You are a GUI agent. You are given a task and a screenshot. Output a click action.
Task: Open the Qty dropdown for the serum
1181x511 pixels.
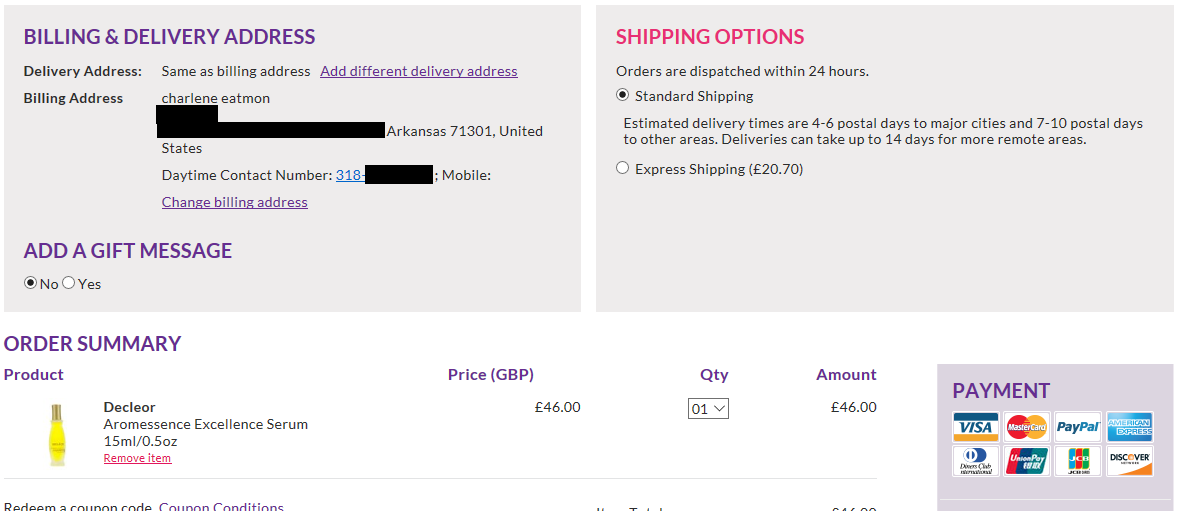[x=708, y=408]
